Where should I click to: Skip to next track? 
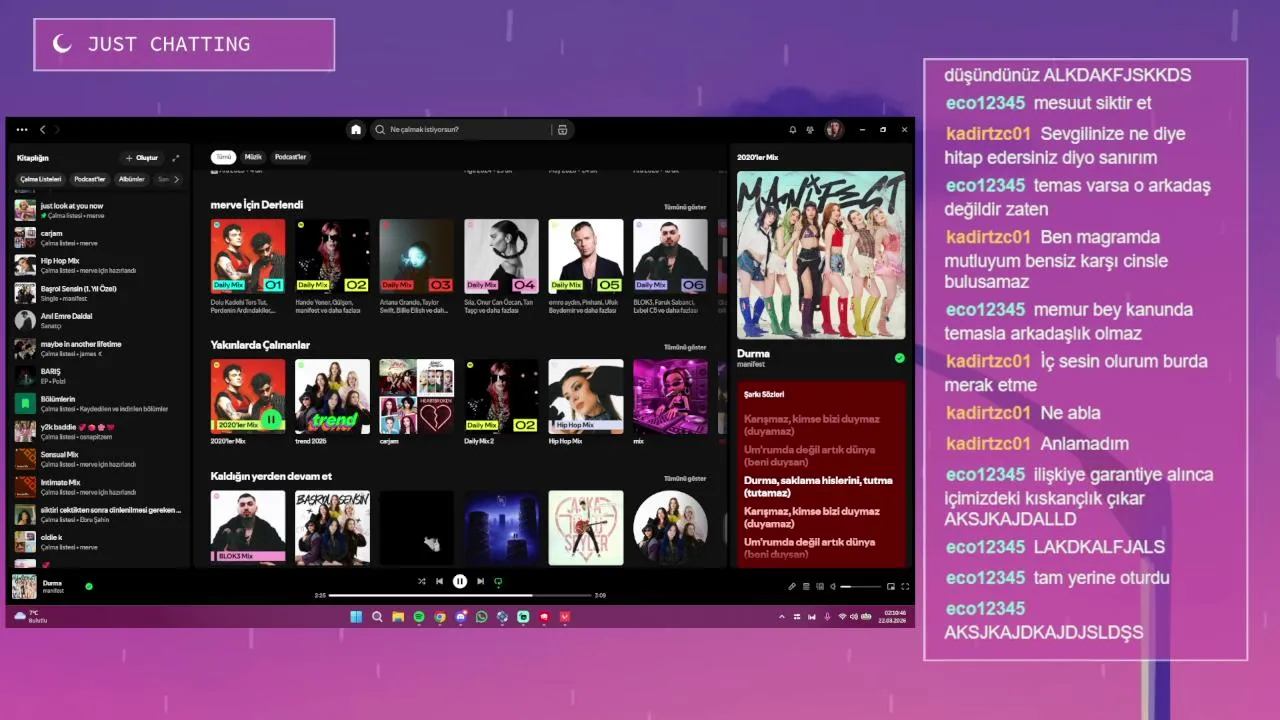tap(480, 581)
